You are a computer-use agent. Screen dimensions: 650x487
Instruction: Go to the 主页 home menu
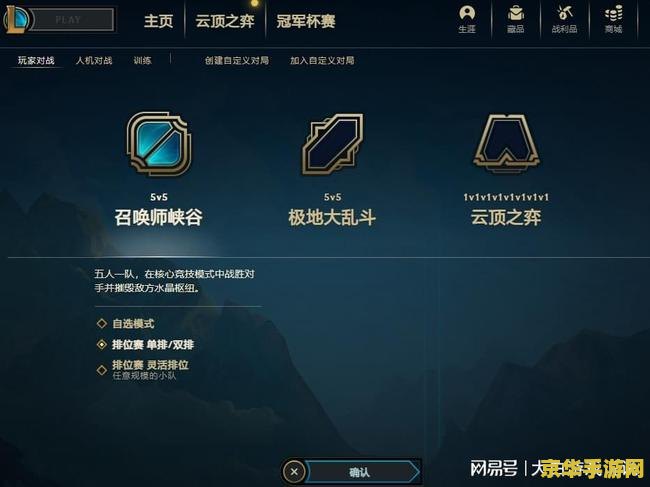pyautogui.click(x=158, y=21)
